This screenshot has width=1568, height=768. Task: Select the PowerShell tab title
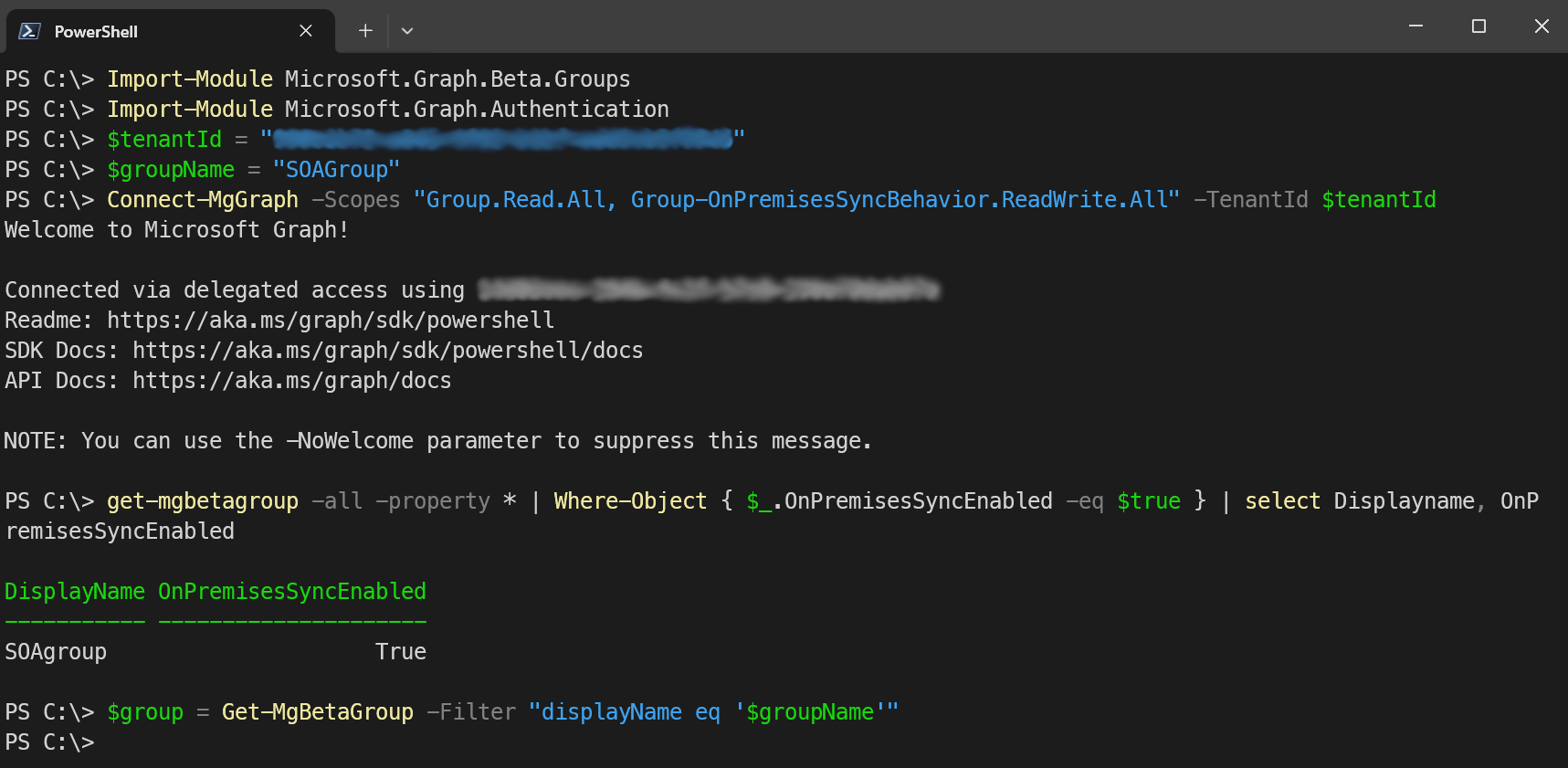[96, 32]
